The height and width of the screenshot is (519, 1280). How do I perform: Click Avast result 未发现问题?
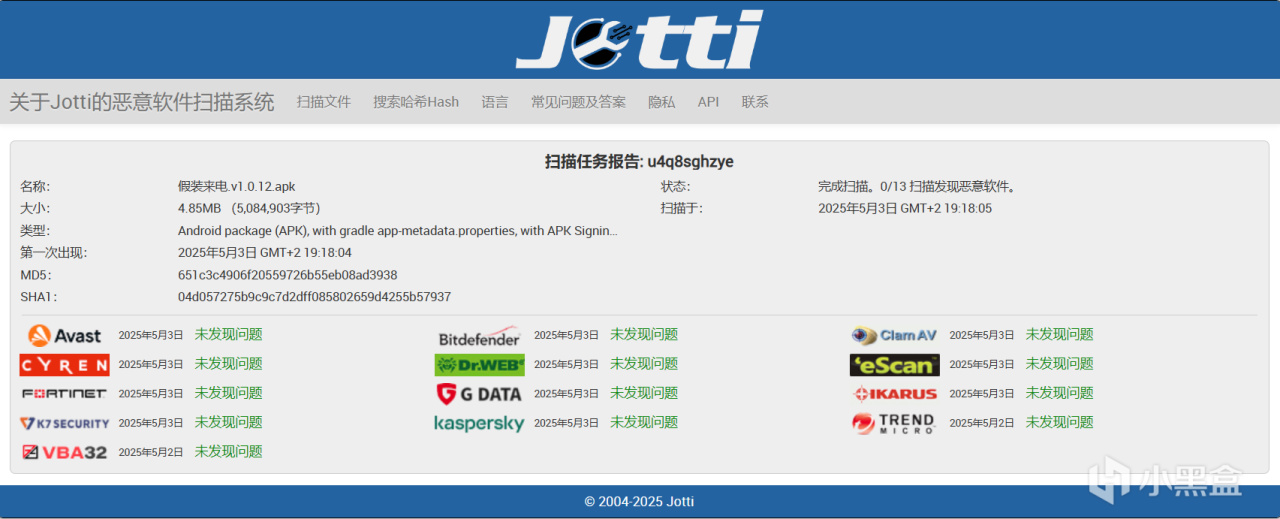pyautogui.click(x=229, y=335)
